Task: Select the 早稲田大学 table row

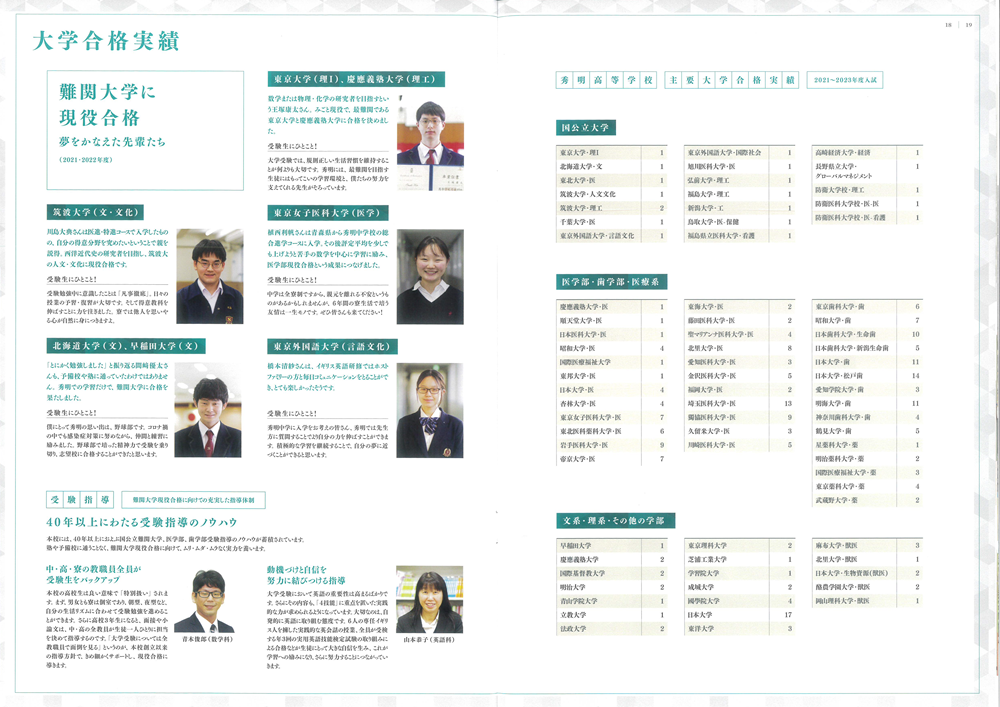Action: [x=612, y=546]
